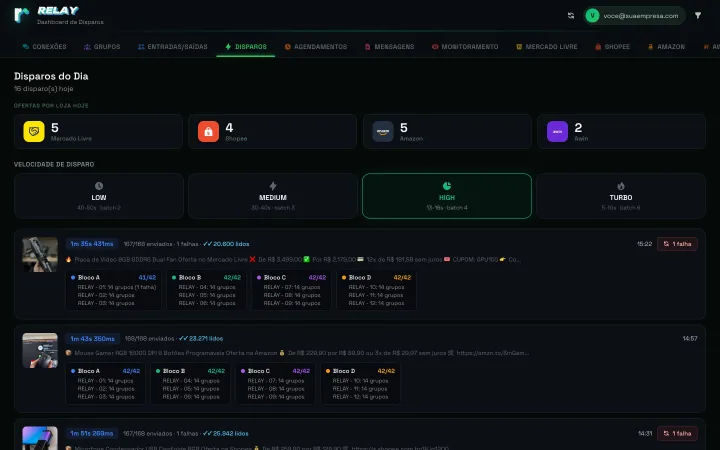Image resolution: width=720 pixels, height=450 pixels.
Task: Click the Disparos do Dia heading
Action: 51,76
